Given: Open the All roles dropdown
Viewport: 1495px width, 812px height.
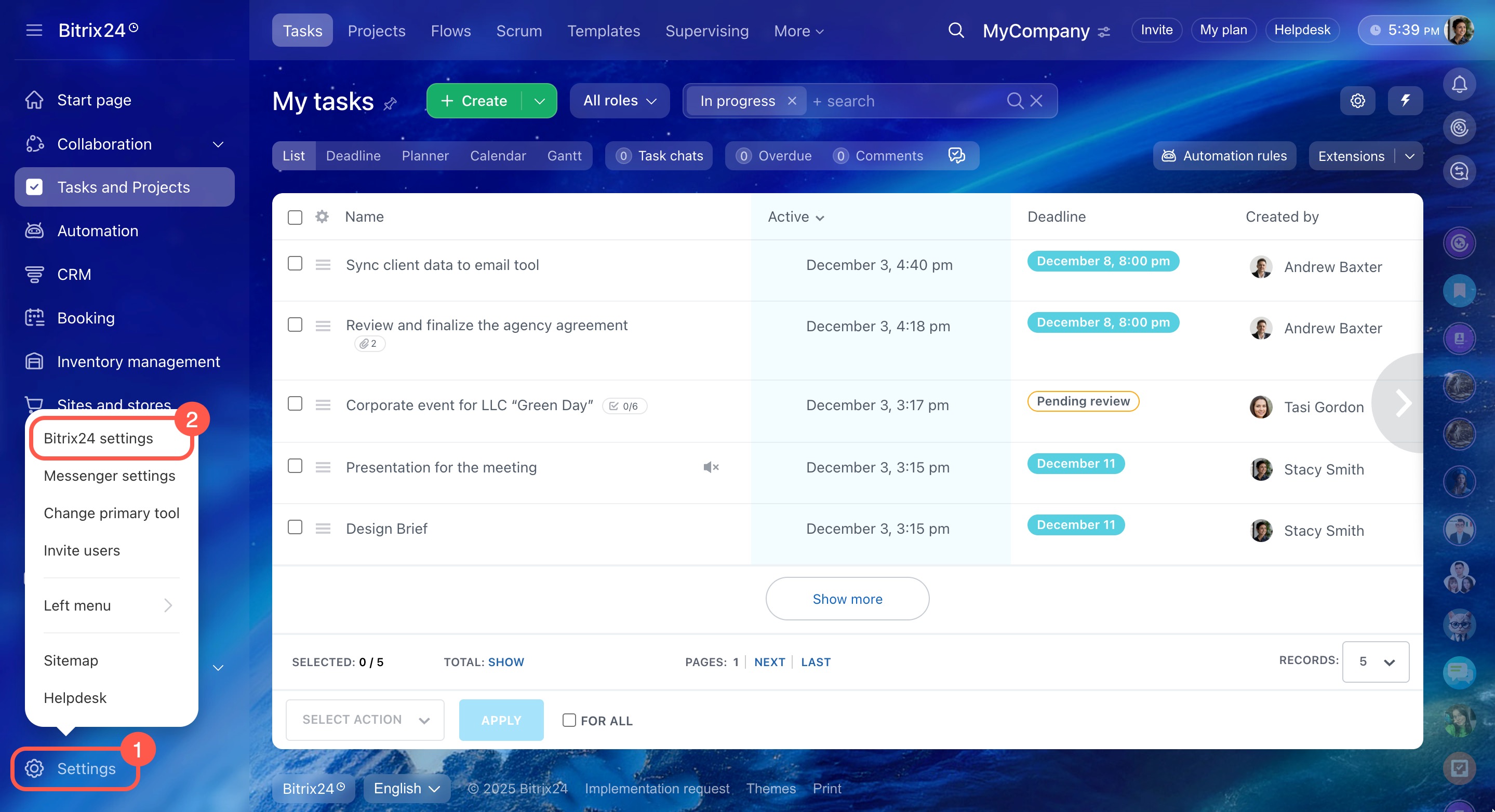Looking at the screenshot, I should 619,101.
